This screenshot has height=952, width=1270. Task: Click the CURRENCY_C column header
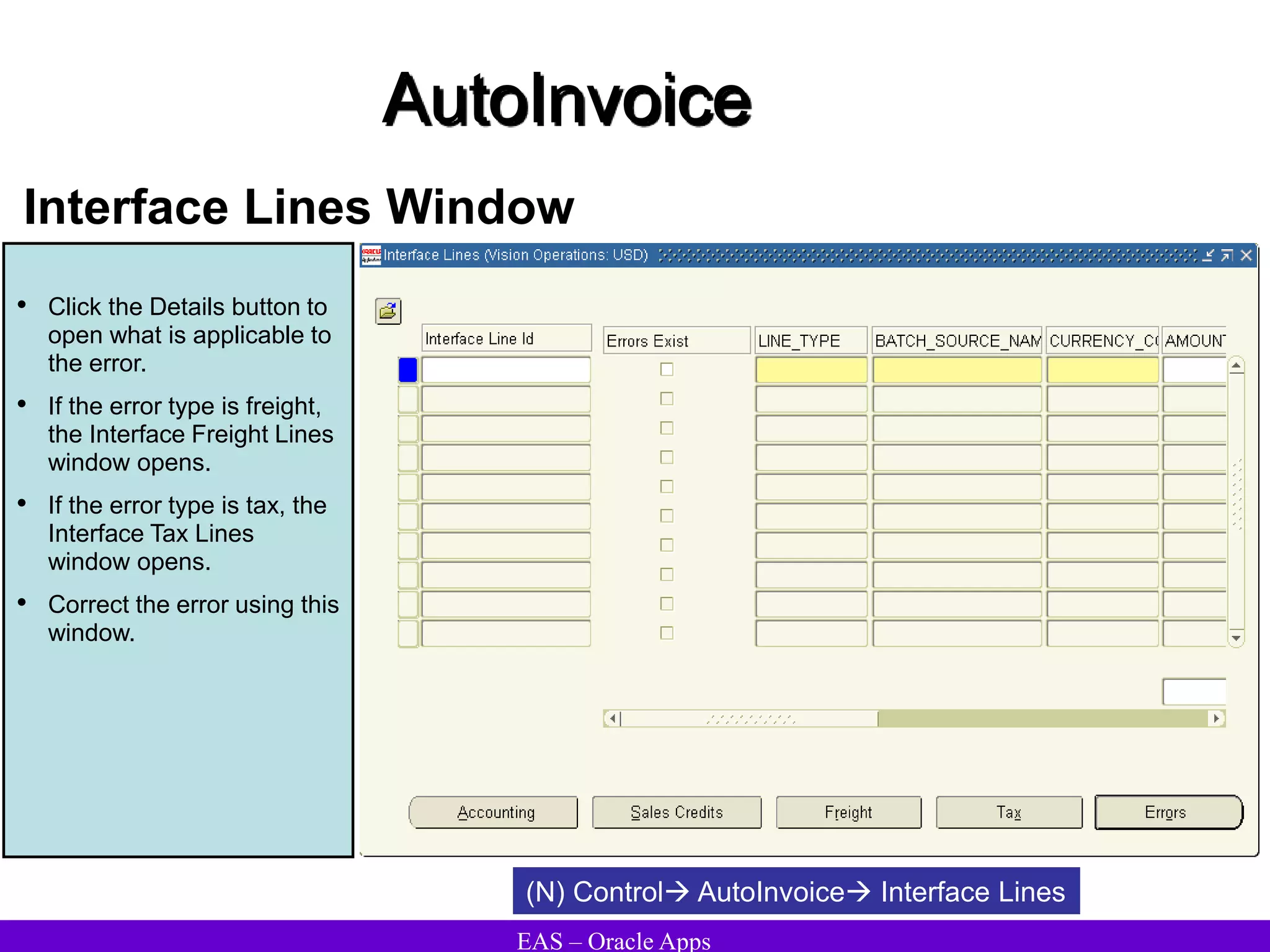(x=1103, y=340)
